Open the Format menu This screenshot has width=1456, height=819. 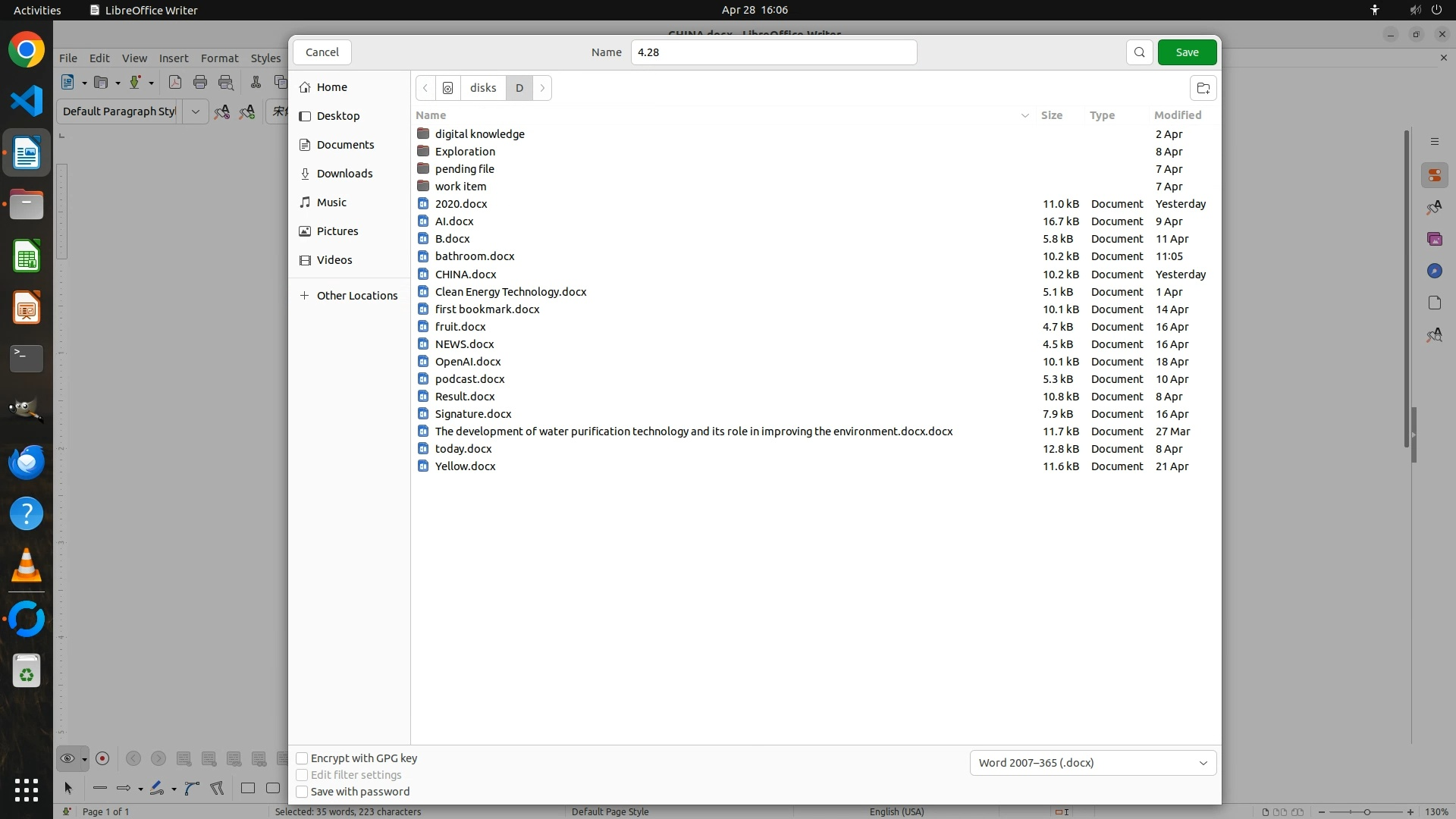point(219,58)
